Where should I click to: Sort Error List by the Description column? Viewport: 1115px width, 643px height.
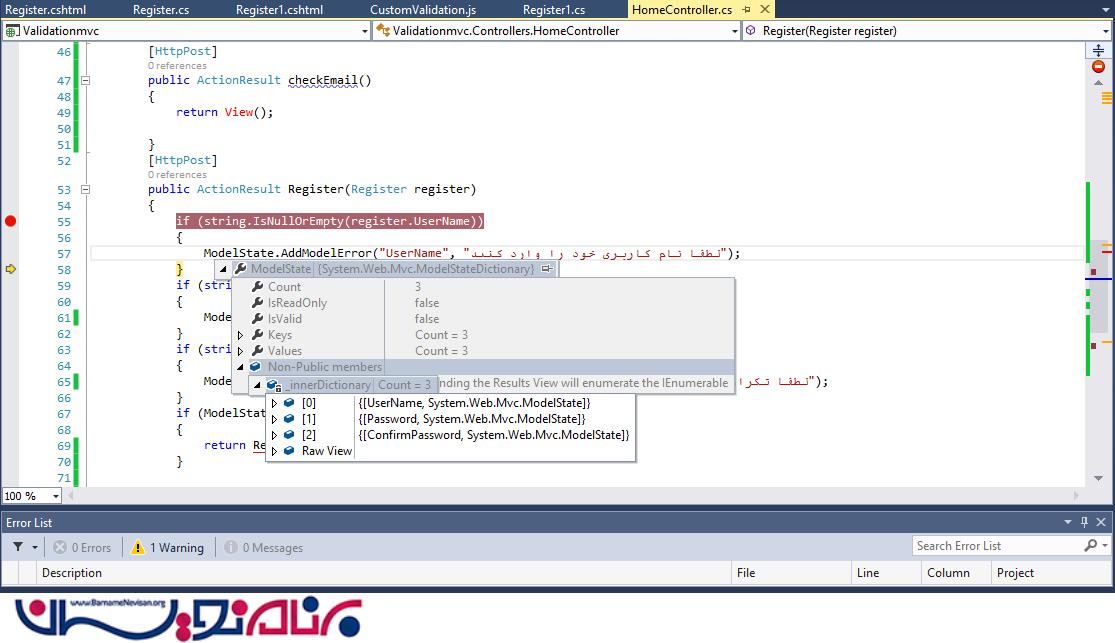[71, 573]
